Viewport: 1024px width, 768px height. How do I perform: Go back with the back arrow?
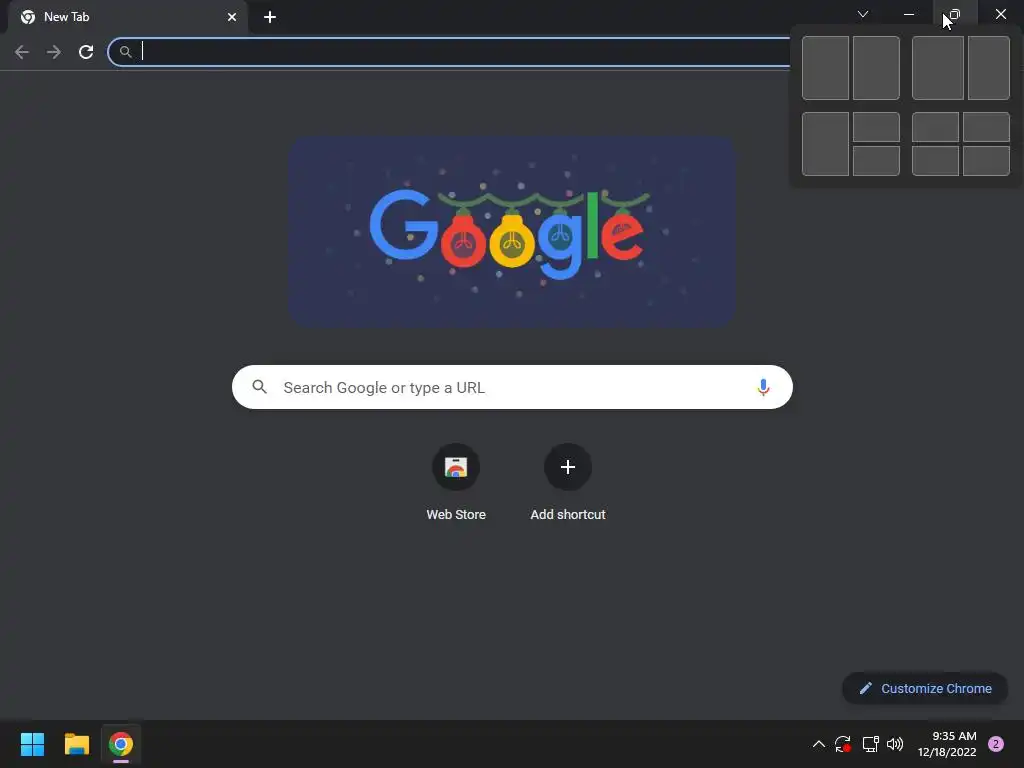tap(22, 52)
